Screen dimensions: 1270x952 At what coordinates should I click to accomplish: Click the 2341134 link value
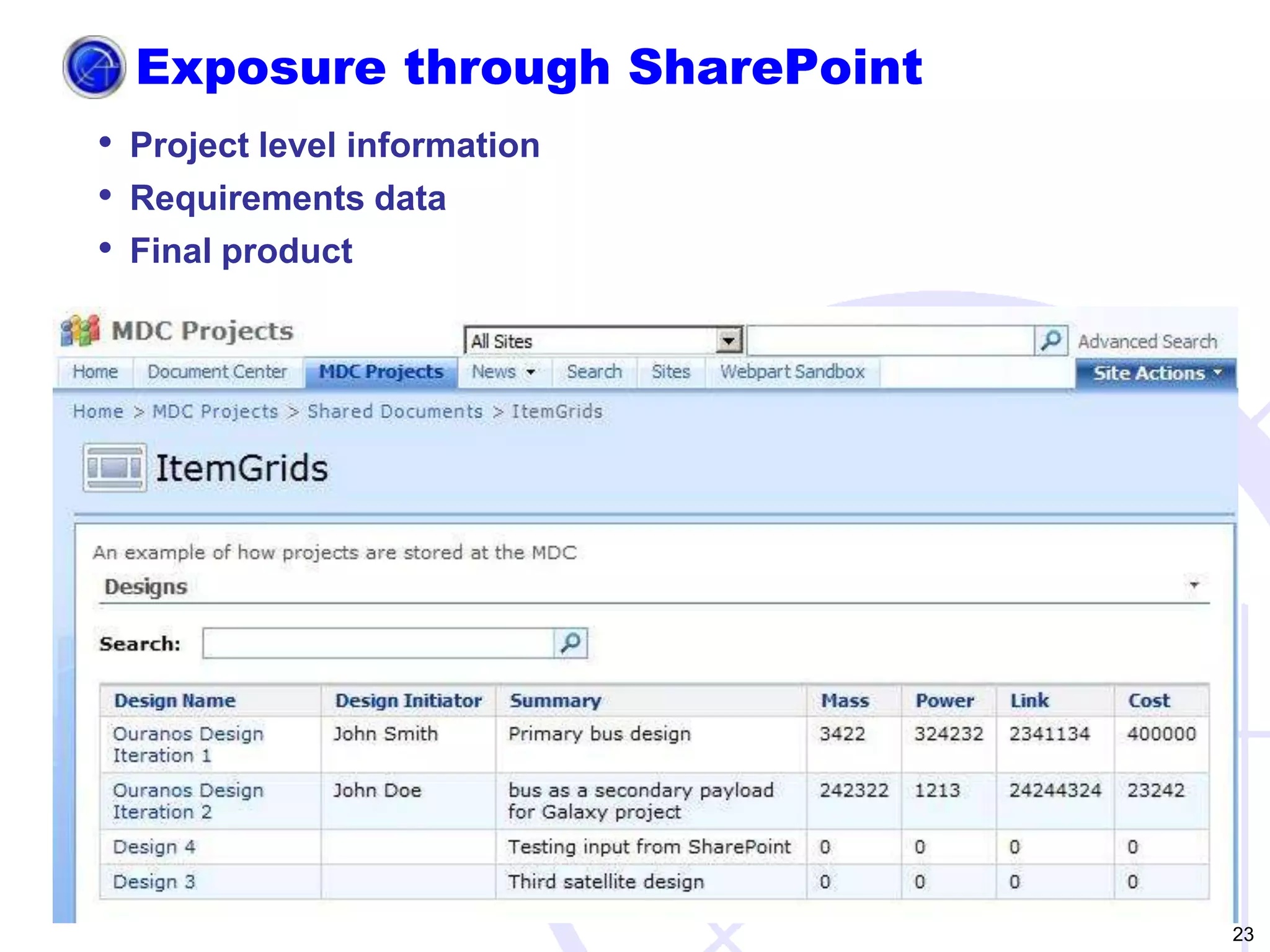pyautogui.click(x=1049, y=734)
